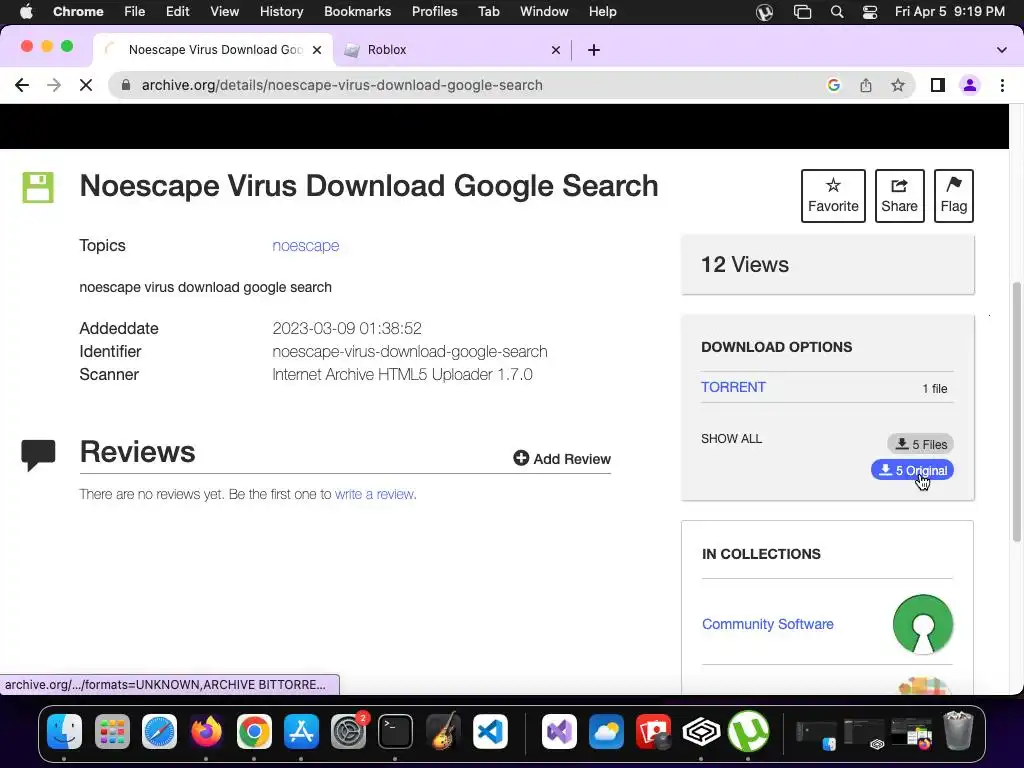The width and height of the screenshot is (1024, 768).
Task: Open the Tab menu
Action: click(x=488, y=12)
